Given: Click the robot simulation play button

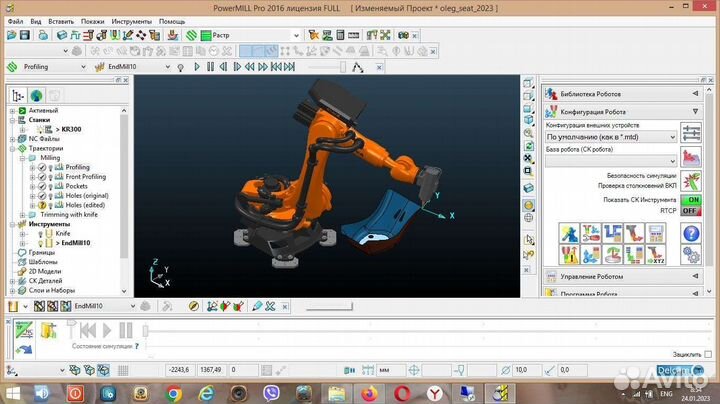Looking at the screenshot, I should pyautogui.click(x=107, y=330).
